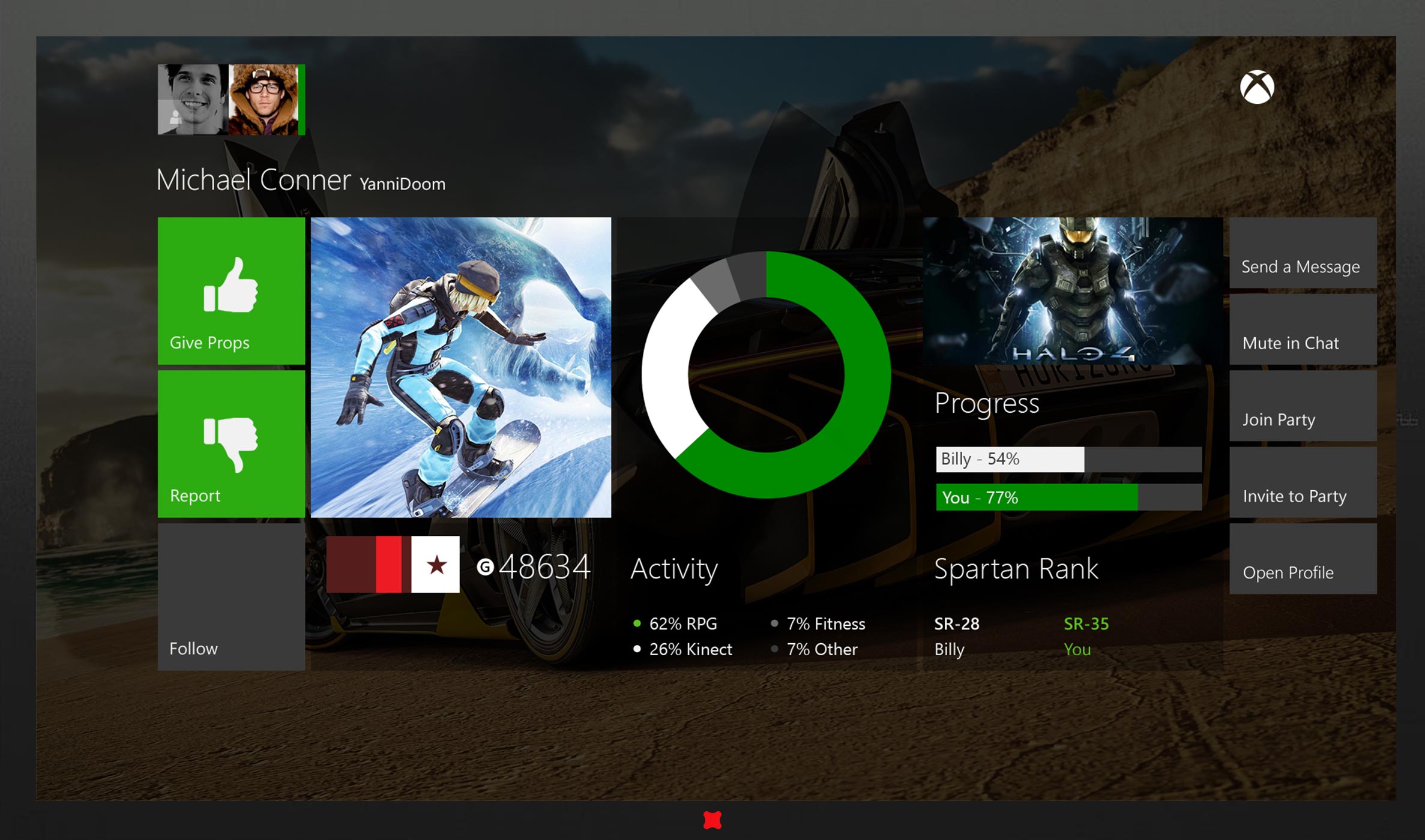Click the white star badge tile
Screen dimensions: 1425x840
[436, 565]
